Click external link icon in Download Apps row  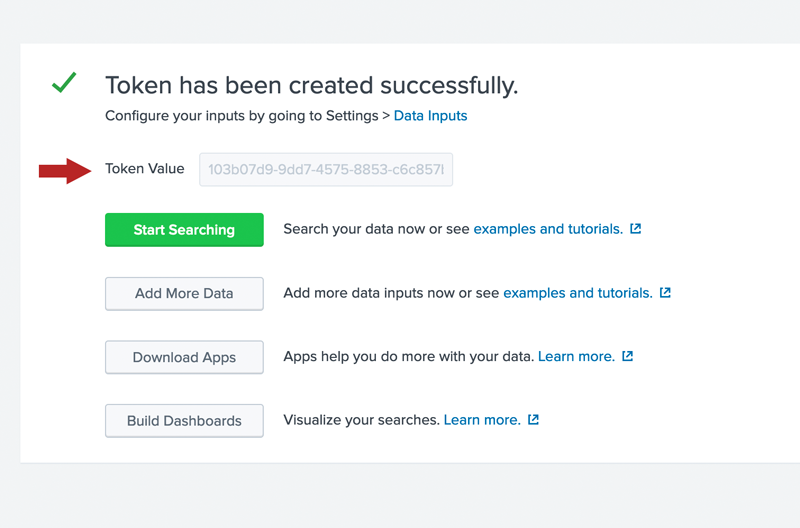[x=628, y=356]
